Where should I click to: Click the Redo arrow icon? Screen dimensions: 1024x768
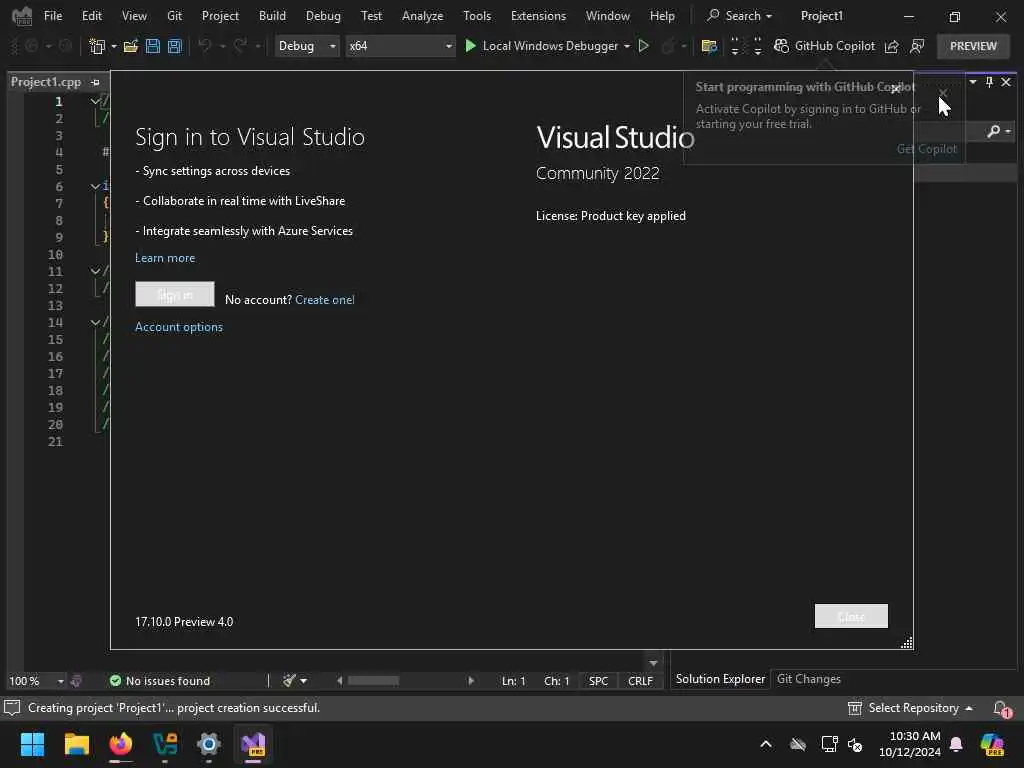coord(240,46)
